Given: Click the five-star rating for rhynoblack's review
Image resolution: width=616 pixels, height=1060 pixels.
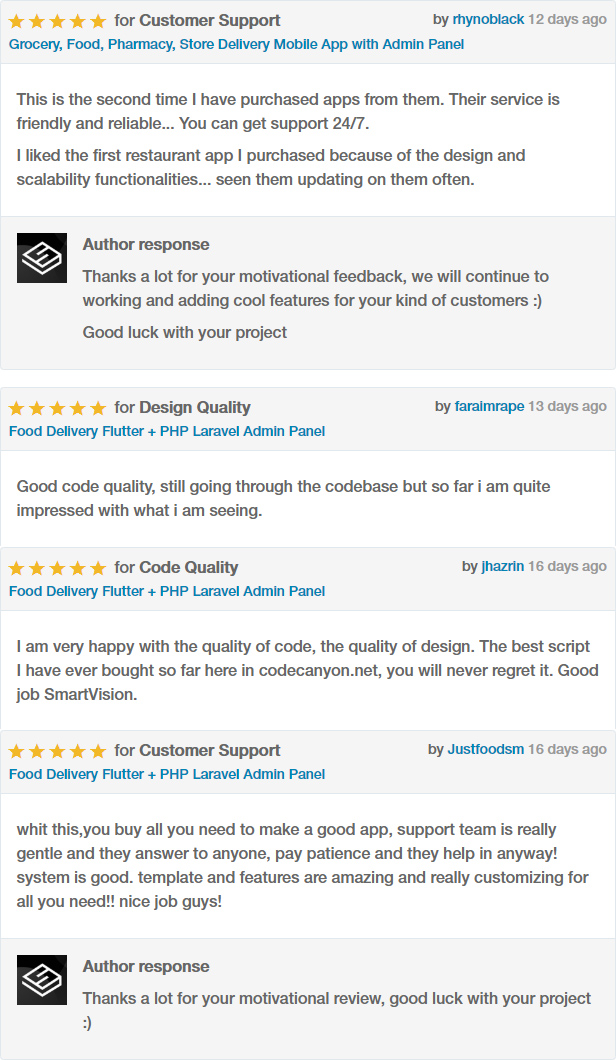Looking at the screenshot, I should (x=57, y=21).
